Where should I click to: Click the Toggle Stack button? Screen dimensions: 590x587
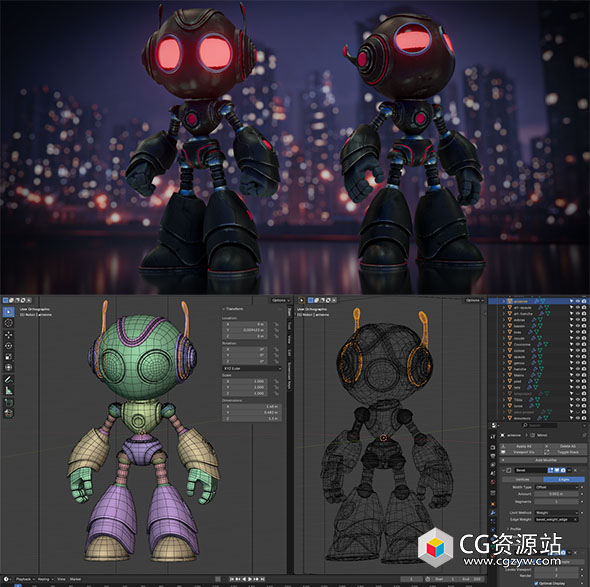[x=565, y=452]
